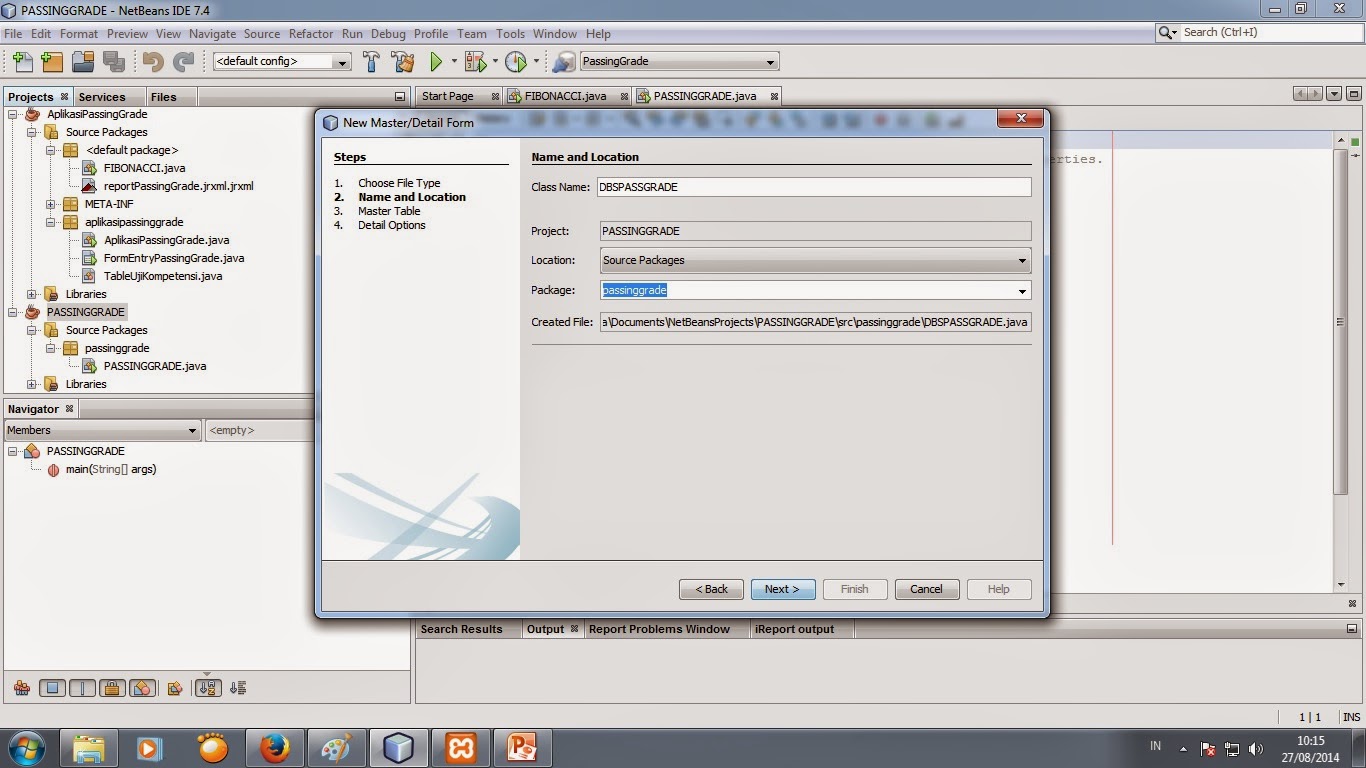Open the Report Problems Window tab
The width and height of the screenshot is (1366, 768).
click(659, 629)
